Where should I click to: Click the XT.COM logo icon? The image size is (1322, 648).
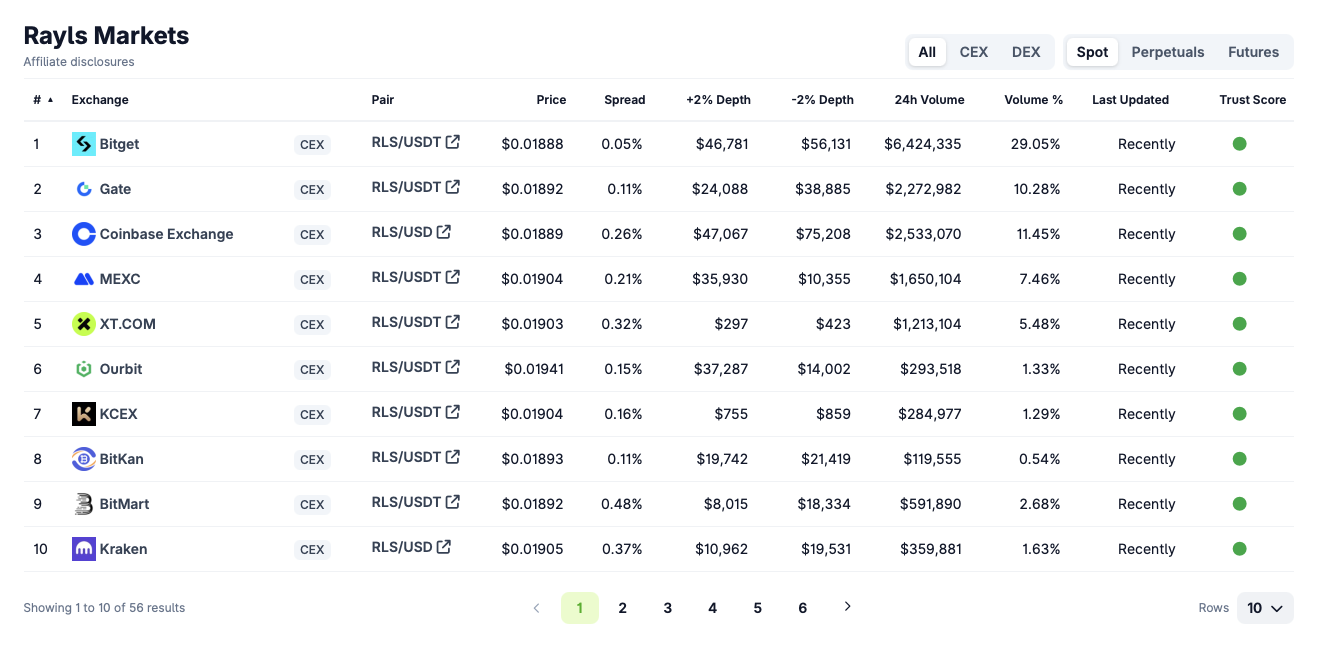(x=84, y=324)
